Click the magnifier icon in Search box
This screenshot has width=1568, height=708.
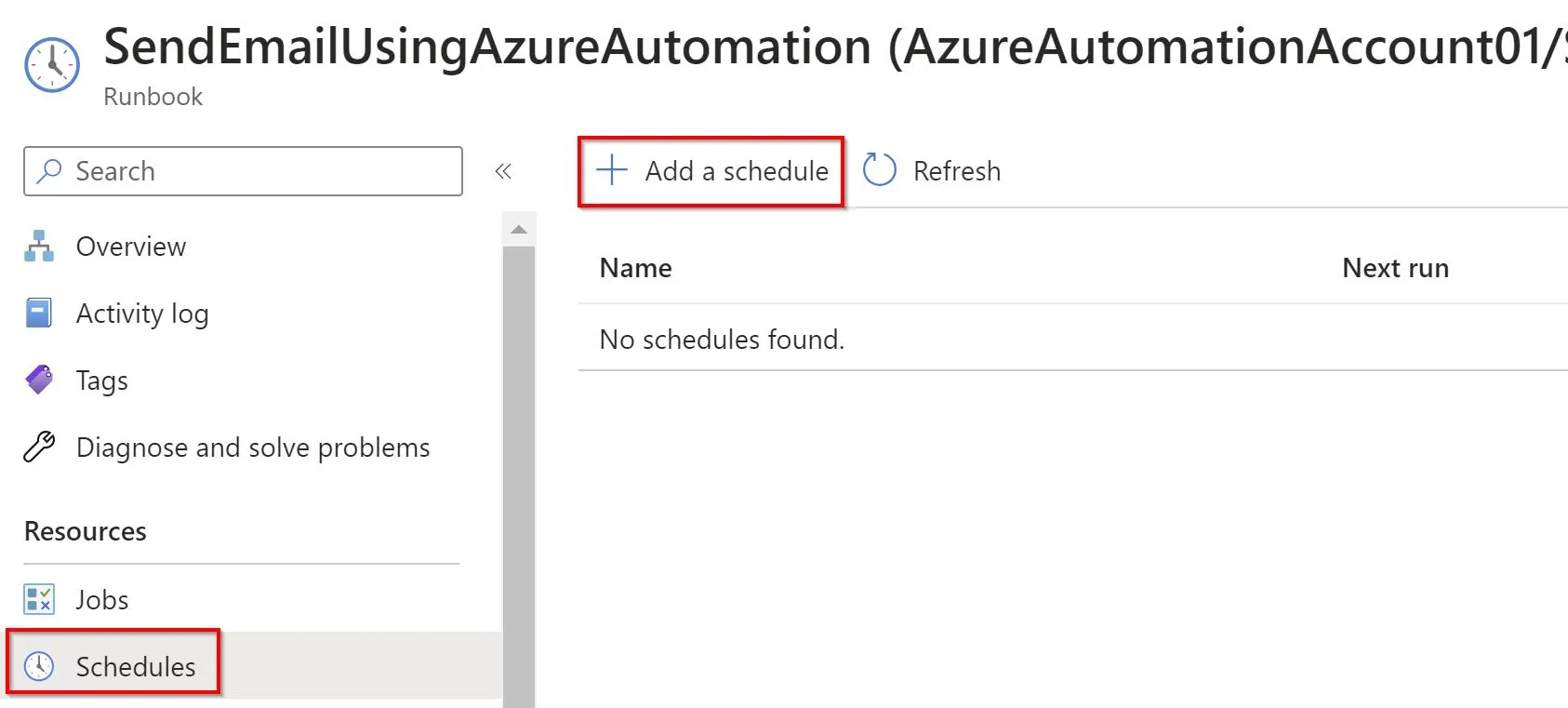(x=48, y=171)
